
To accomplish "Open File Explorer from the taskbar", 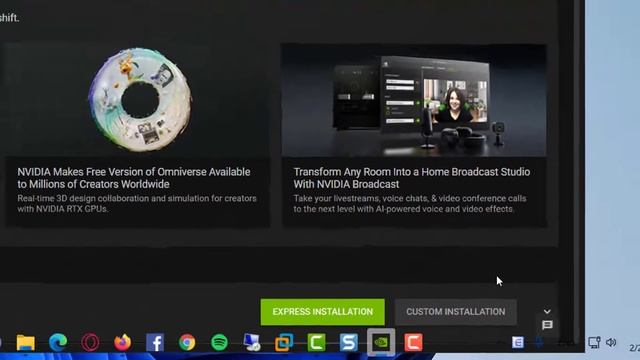I will pos(25,342).
